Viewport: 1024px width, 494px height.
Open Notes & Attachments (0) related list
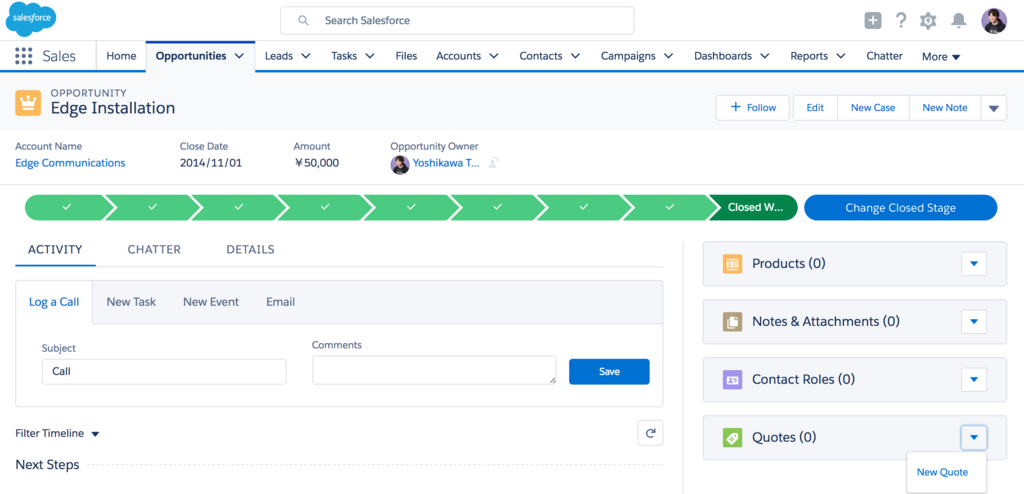(x=826, y=321)
